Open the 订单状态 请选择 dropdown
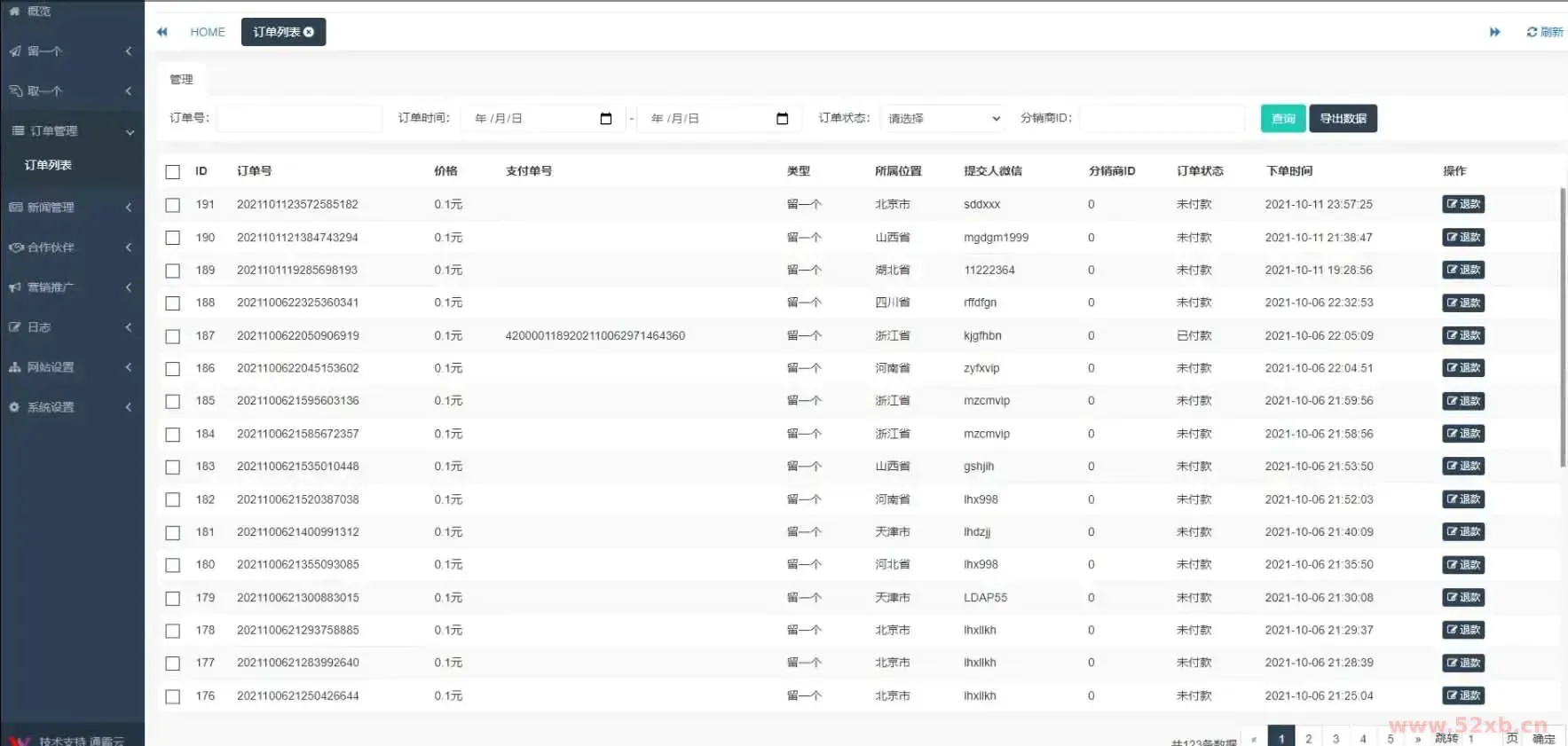1568x746 pixels. point(943,119)
